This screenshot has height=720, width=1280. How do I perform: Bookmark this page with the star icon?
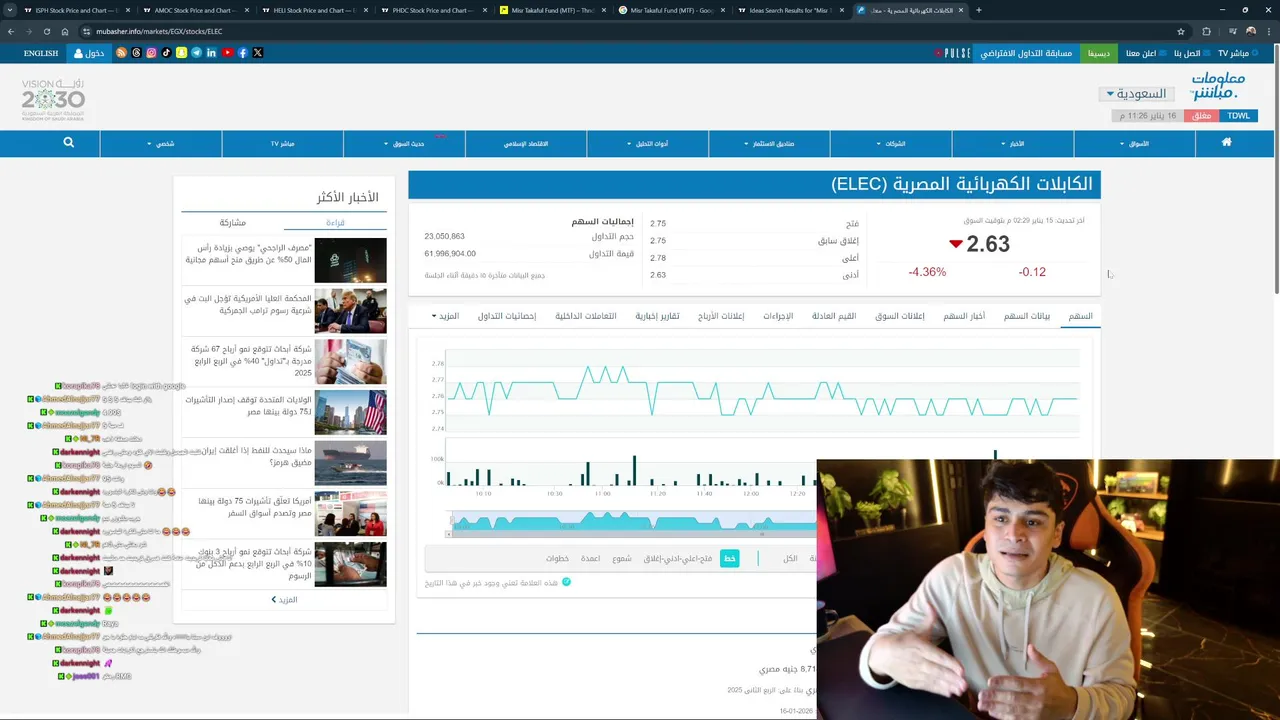pos(1181,31)
